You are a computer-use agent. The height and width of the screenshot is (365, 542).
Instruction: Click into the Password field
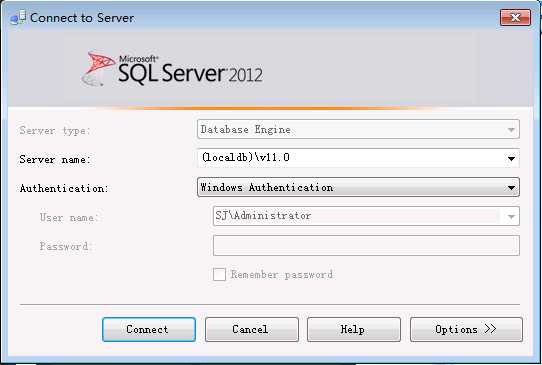click(x=366, y=245)
